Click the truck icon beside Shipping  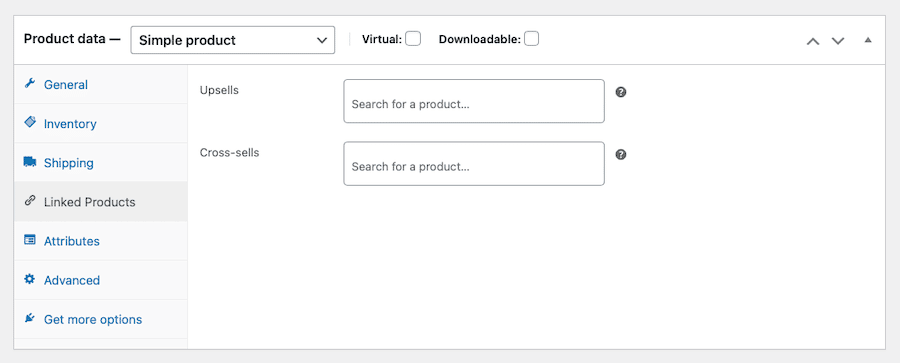click(30, 162)
